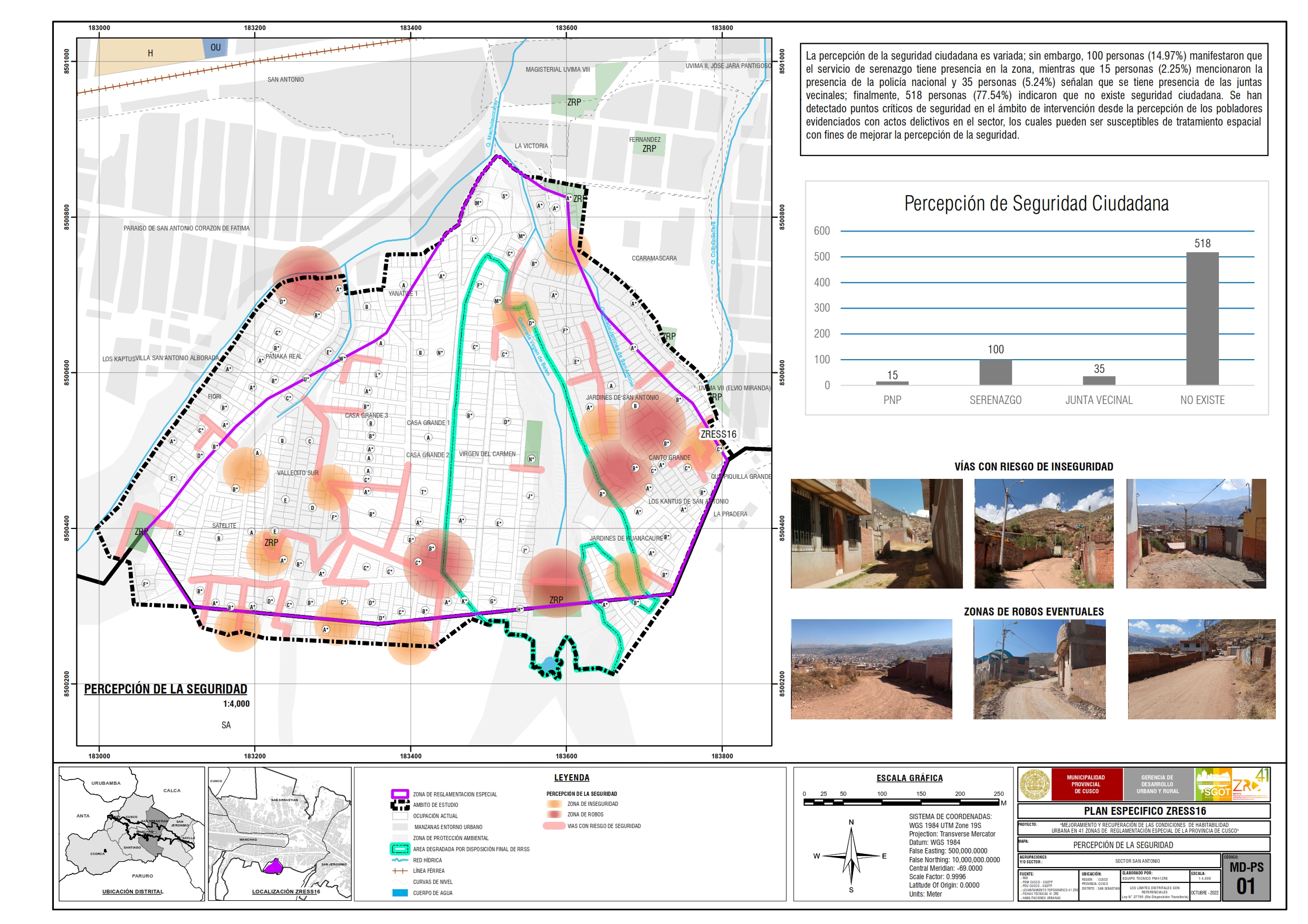
Task: Click the 'CCARAMASCARA' label on map
Action: 654,258
